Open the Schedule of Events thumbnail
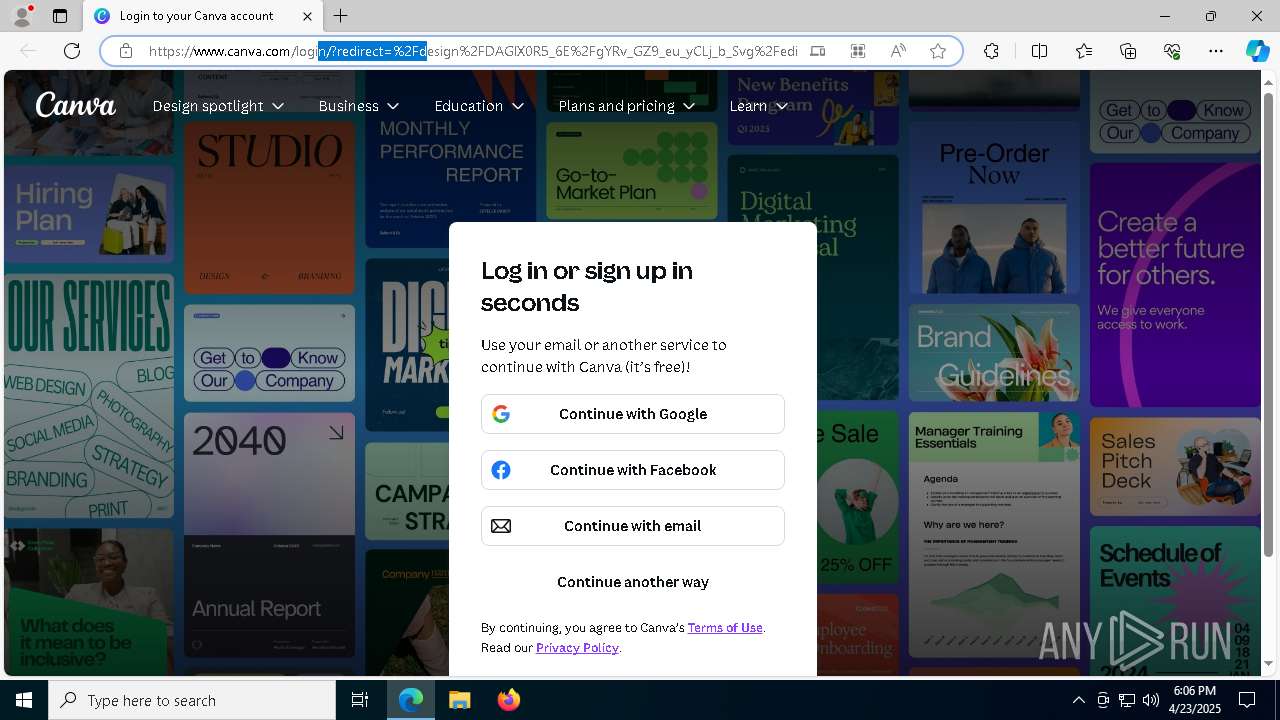This screenshot has width=1280, height=720. click(1175, 599)
